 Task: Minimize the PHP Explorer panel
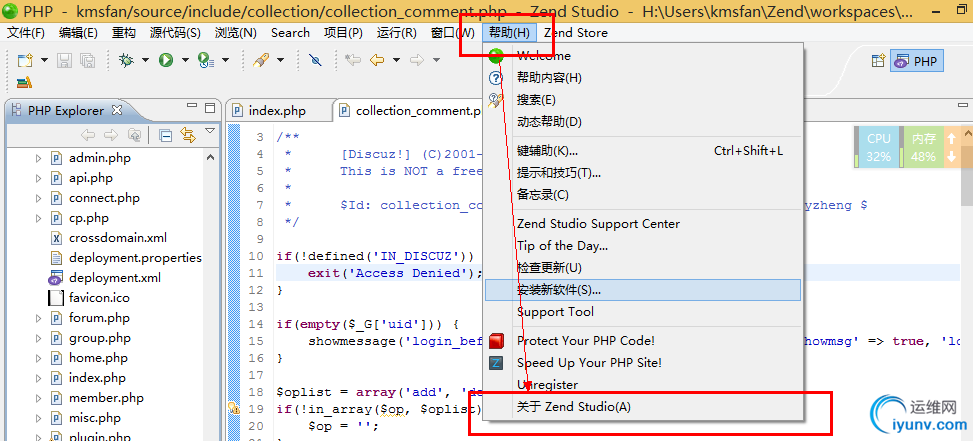192,107
